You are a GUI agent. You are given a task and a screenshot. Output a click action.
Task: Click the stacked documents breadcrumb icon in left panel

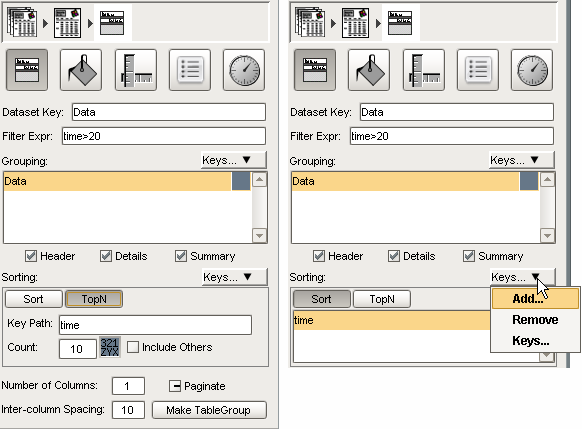coord(22,23)
